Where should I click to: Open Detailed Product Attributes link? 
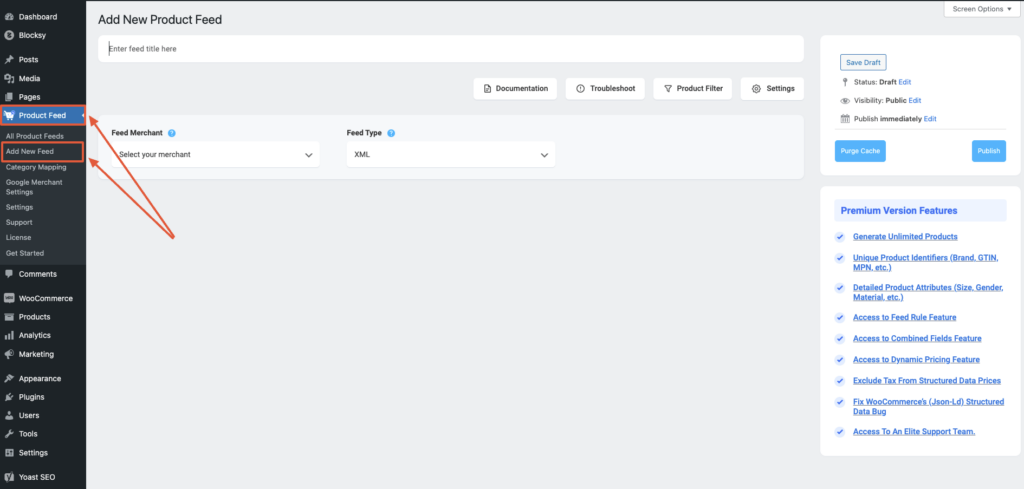[x=928, y=292]
